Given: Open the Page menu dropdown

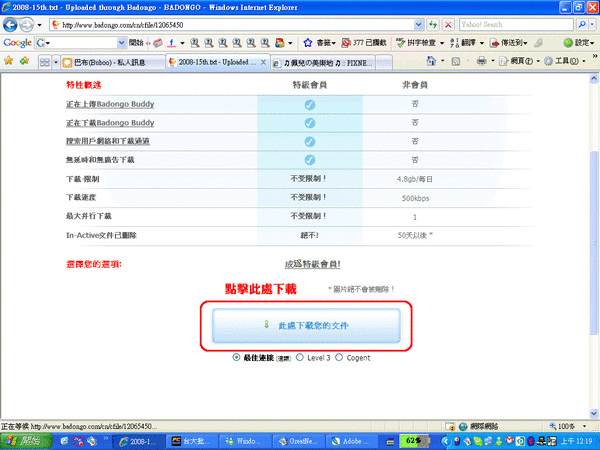Looking at the screenshot, I should [520, 61].
